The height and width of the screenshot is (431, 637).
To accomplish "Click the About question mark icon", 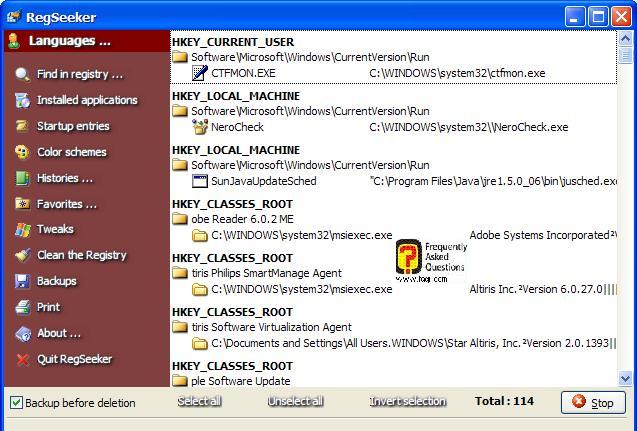I will click(x=23, y=334).
